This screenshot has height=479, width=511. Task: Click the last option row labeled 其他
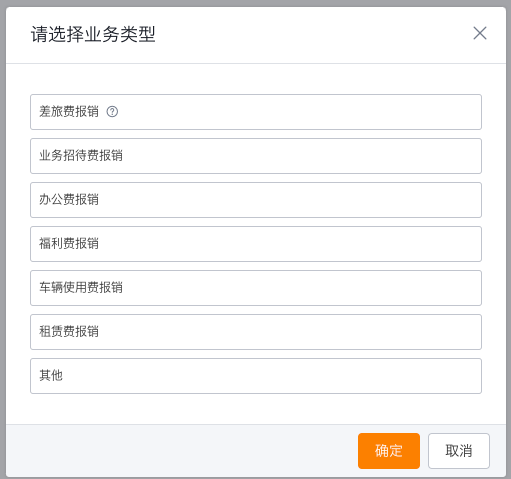click(256, 376)
